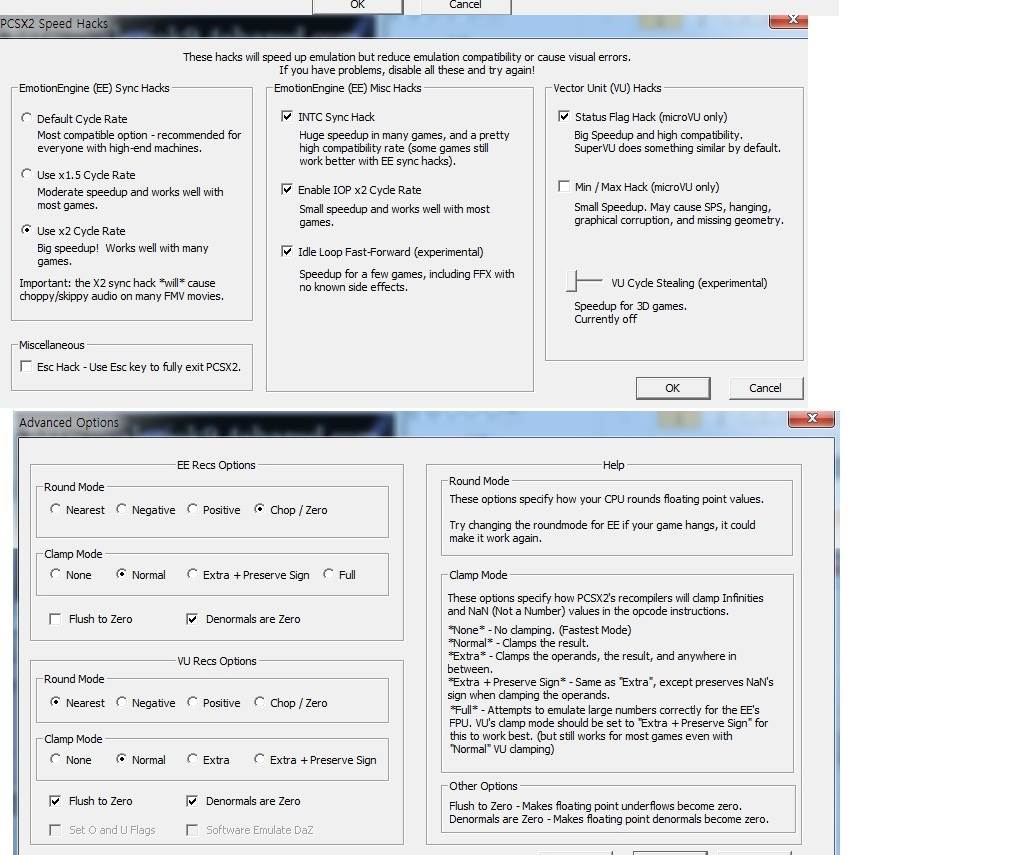Viewport: 1013px width, 855px height.
Task: Select Use x1.5 Cycle Rate
Action: point(26,174)
